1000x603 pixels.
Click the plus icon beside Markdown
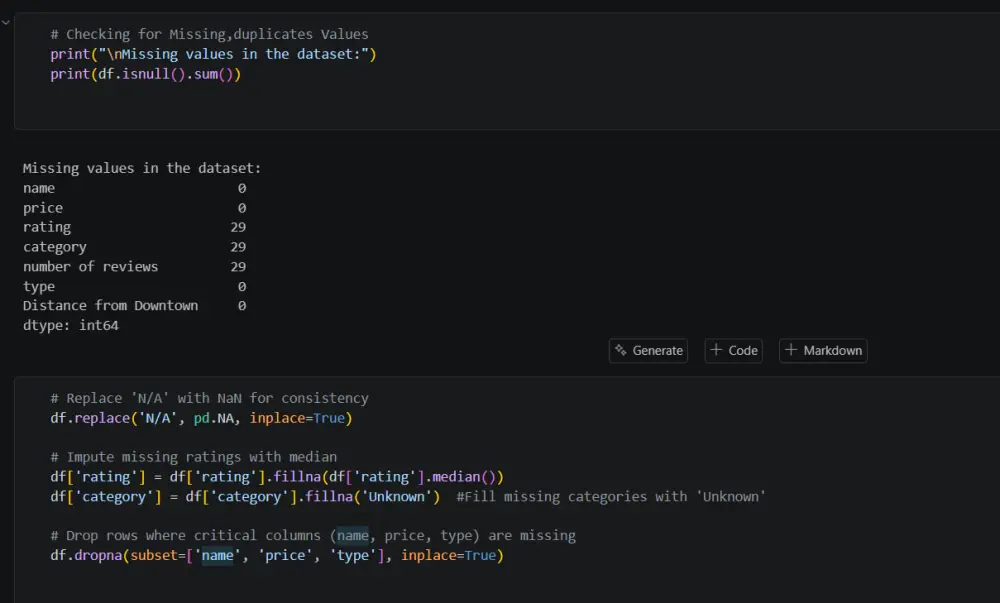(790, 351)
